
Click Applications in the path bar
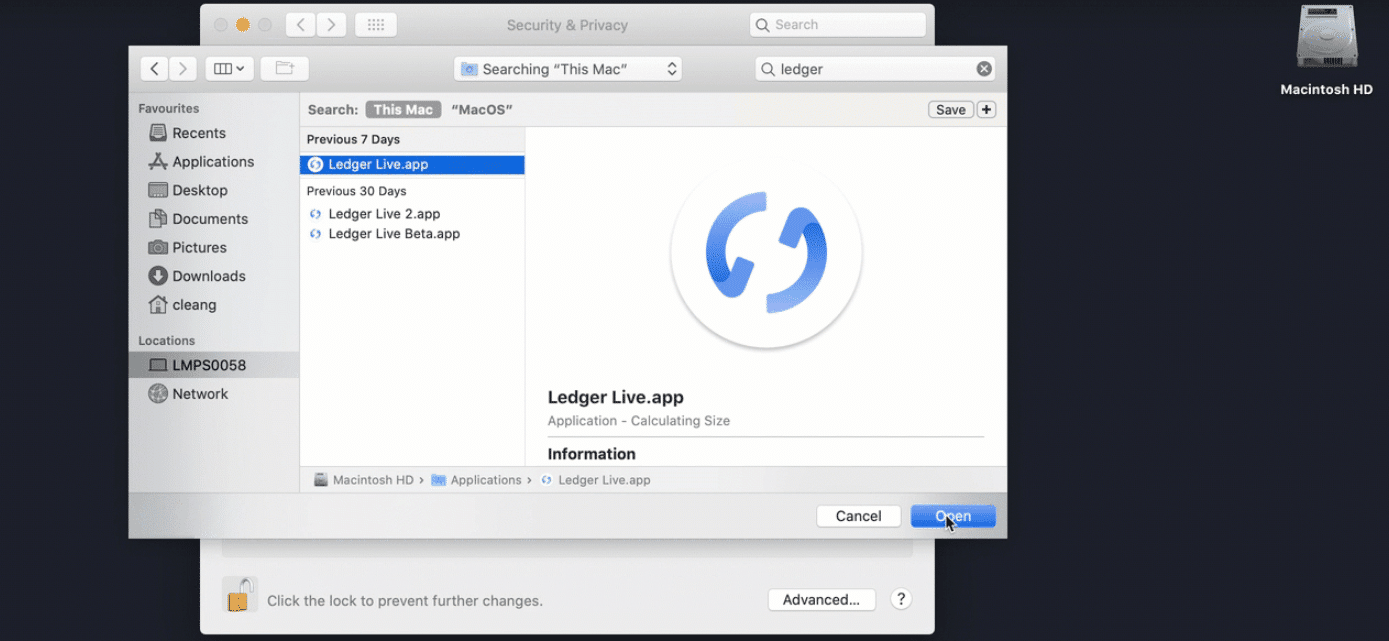point(476,480)
